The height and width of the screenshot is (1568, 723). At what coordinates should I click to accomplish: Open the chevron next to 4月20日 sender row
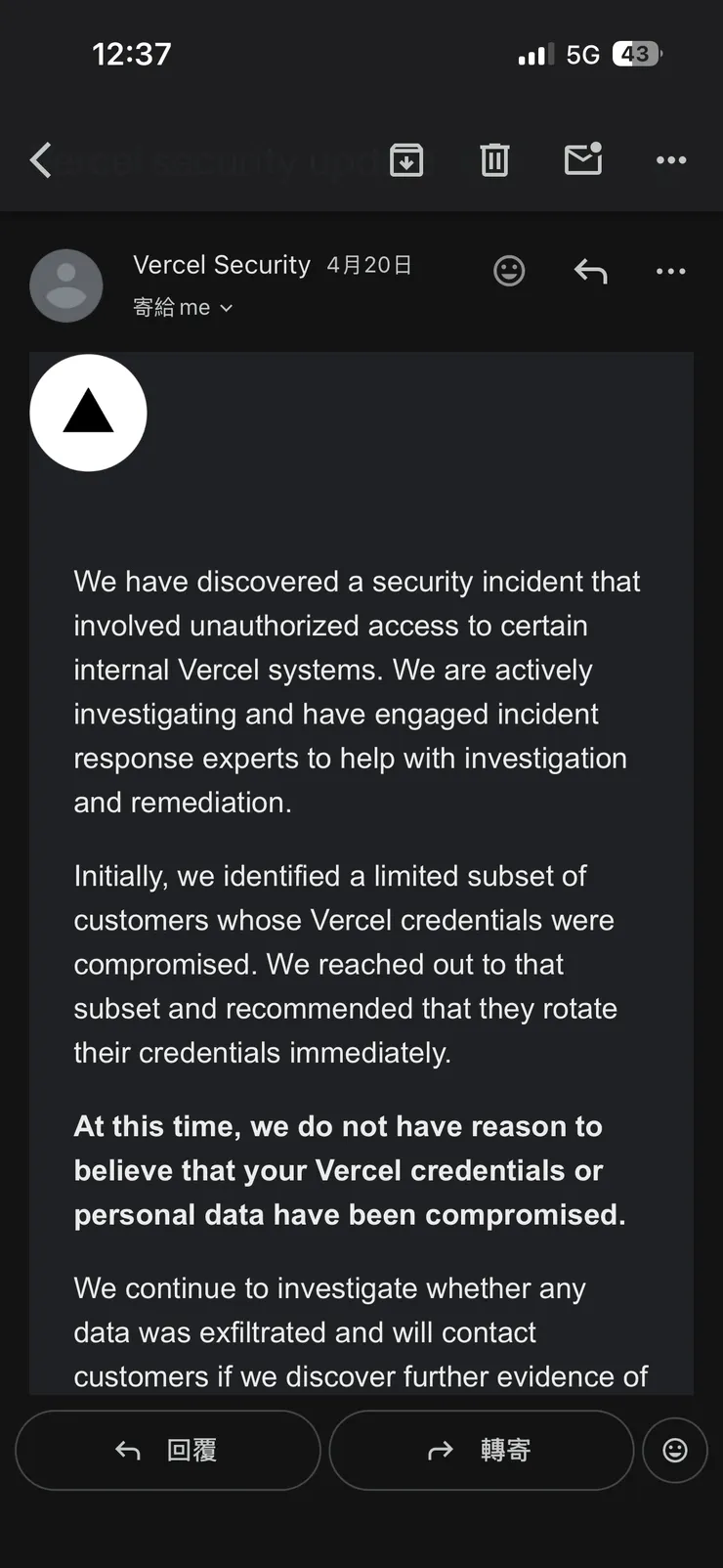pyautogui.click(x=226, y=307)
